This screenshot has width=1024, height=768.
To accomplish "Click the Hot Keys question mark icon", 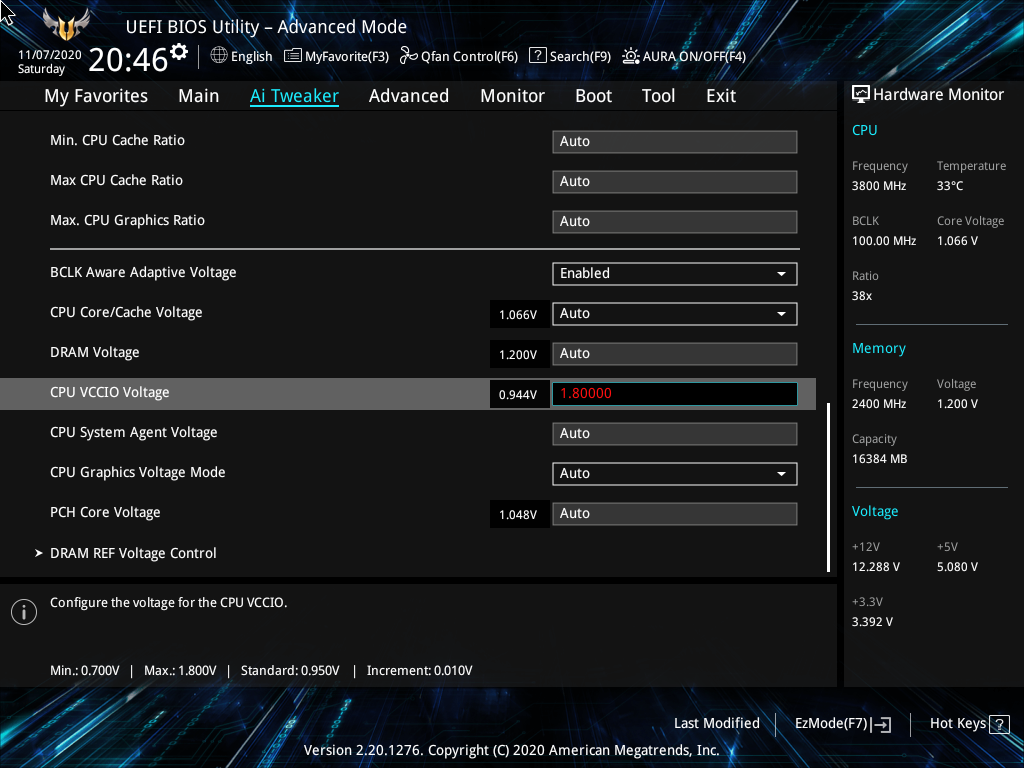I will 1000,724.
